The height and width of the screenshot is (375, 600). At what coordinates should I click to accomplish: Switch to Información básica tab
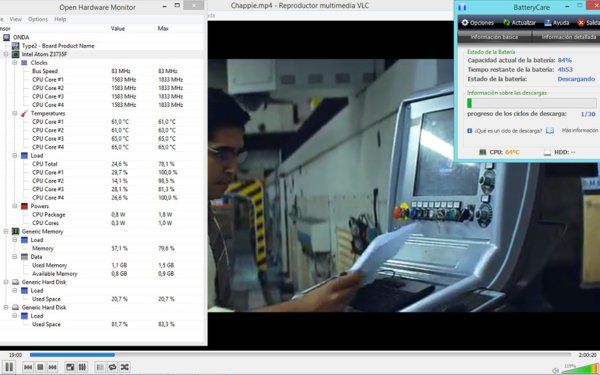(494, 37)
